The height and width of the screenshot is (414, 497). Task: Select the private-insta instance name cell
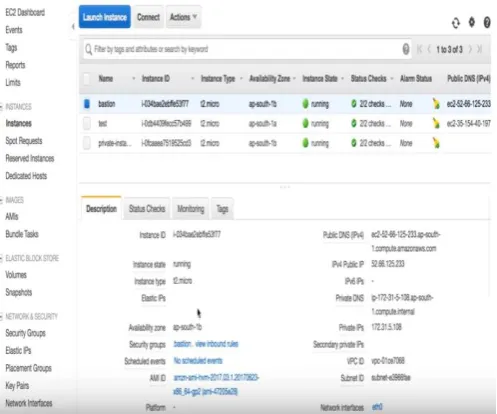114,143
